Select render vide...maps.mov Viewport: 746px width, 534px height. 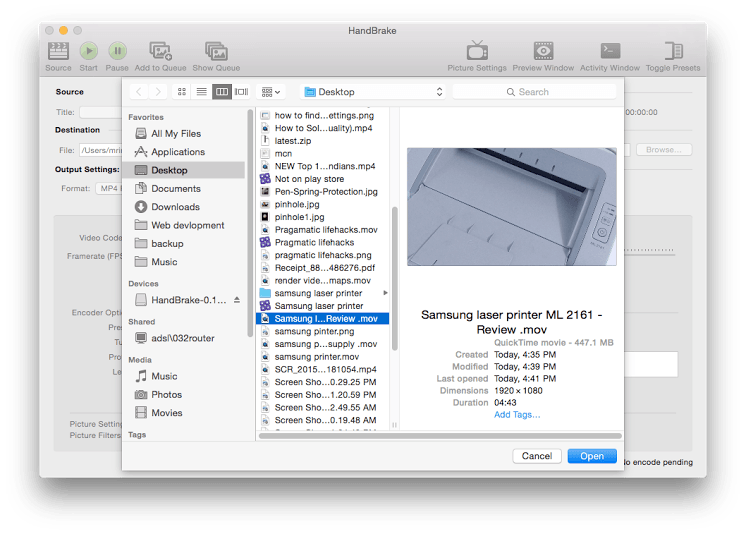click(323, 280)
